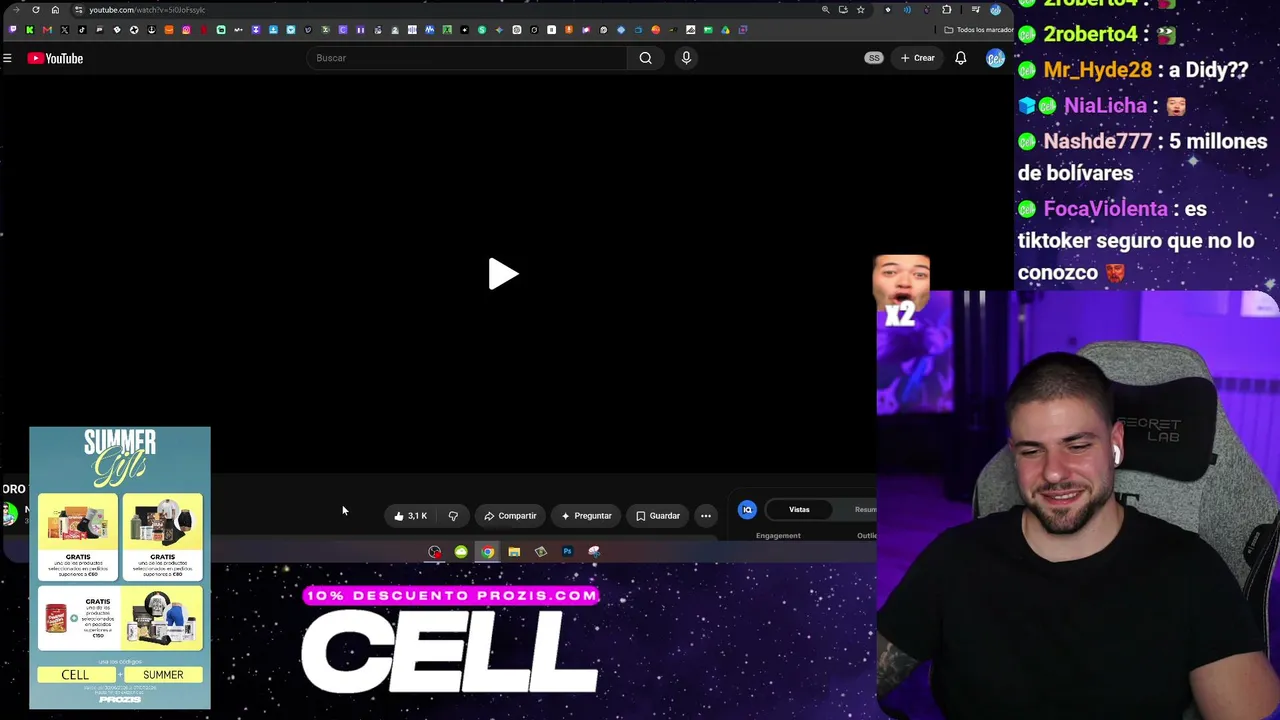Play the YouTube video
This screenshot has width=1280, height=720.
point(503,274)
